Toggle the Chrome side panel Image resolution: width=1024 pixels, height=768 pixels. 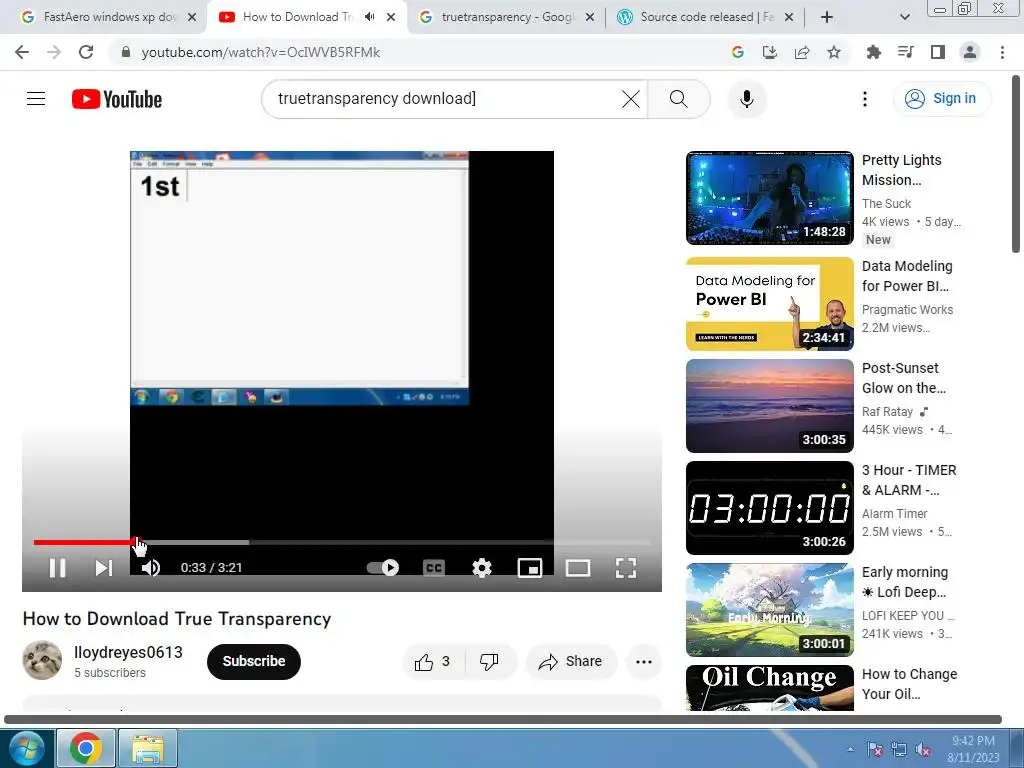[x=938, y=52]
